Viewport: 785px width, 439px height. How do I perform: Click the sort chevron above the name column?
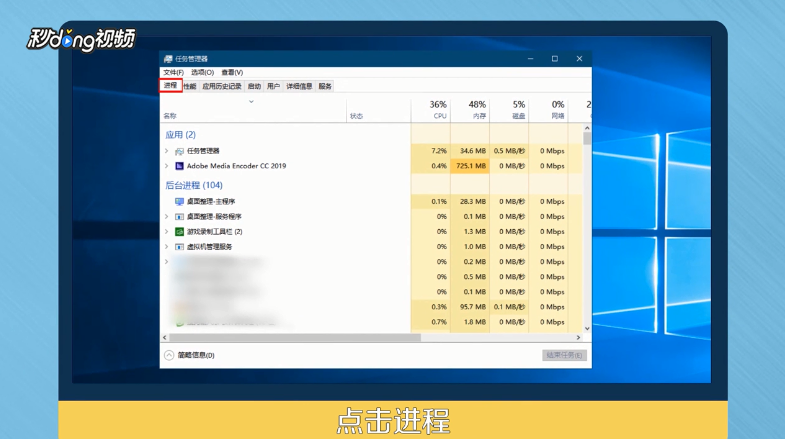[x=251, y=102]
